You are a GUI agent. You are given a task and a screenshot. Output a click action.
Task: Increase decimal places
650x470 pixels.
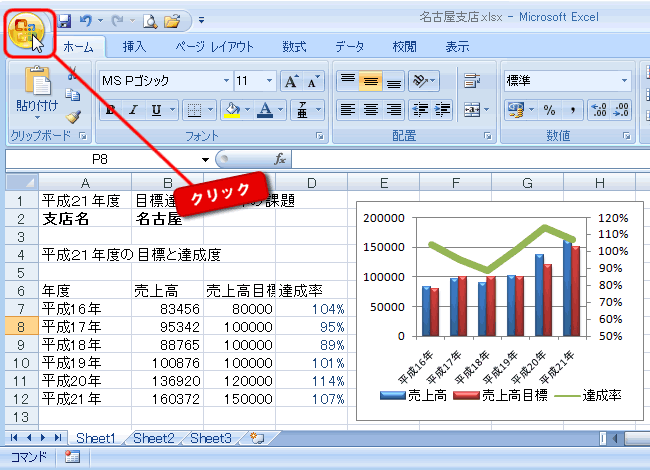(x=599, y=110)
